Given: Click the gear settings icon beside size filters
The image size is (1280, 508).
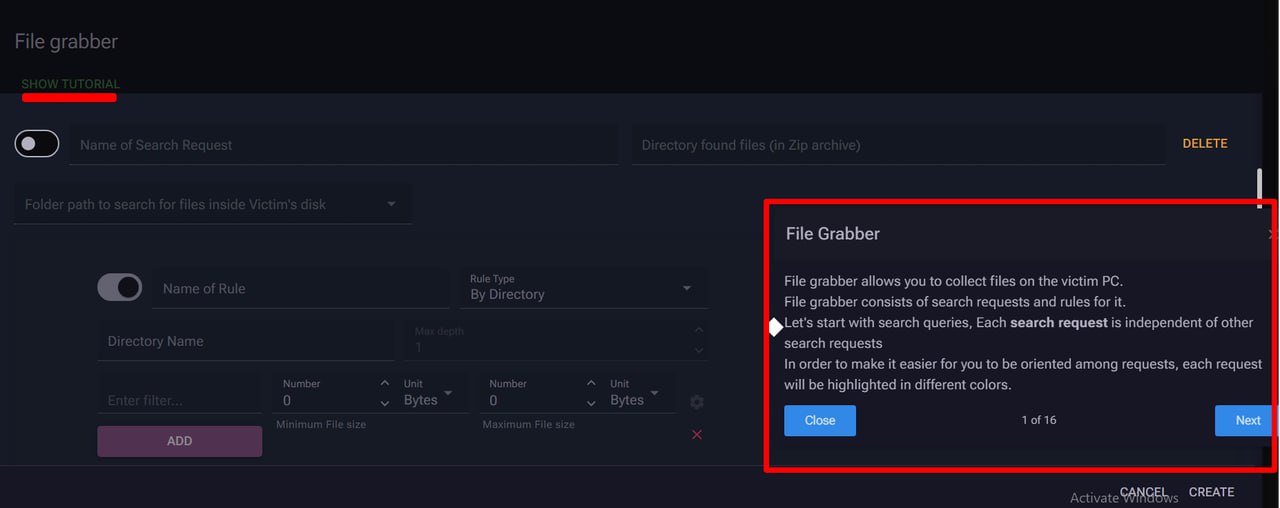Looking at the screenshot, I should (x=697, y=402).
